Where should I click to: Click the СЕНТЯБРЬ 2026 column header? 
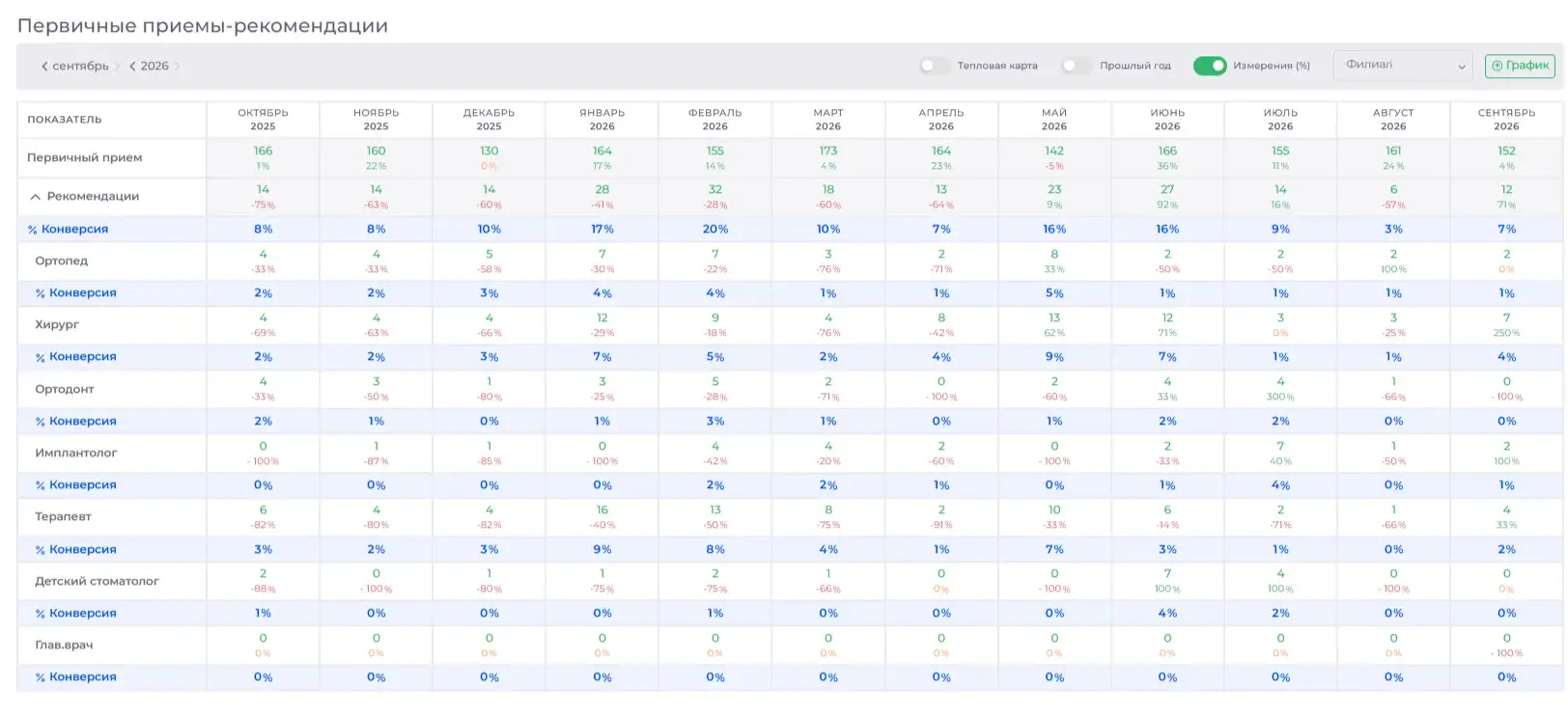(x=1506, y=120)
